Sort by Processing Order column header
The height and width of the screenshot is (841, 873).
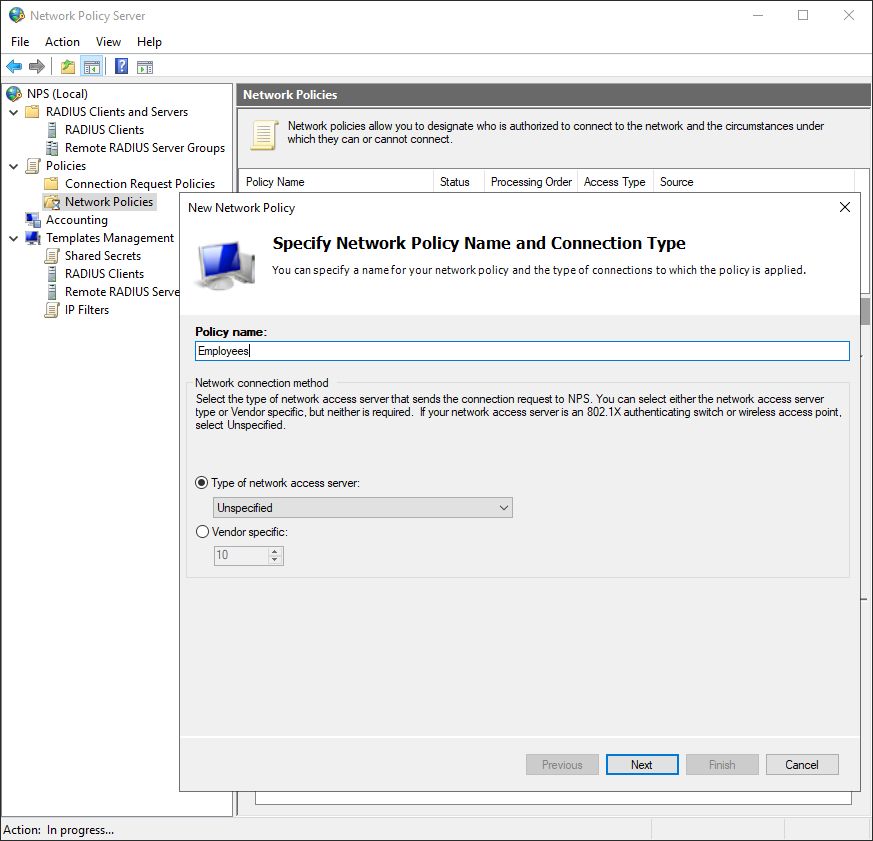point(531,182)
